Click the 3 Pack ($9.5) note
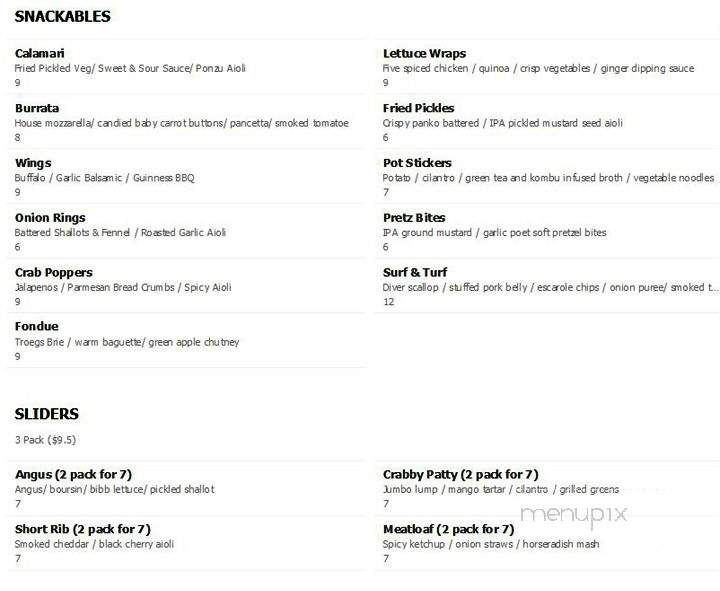 (x=45, y=440)
